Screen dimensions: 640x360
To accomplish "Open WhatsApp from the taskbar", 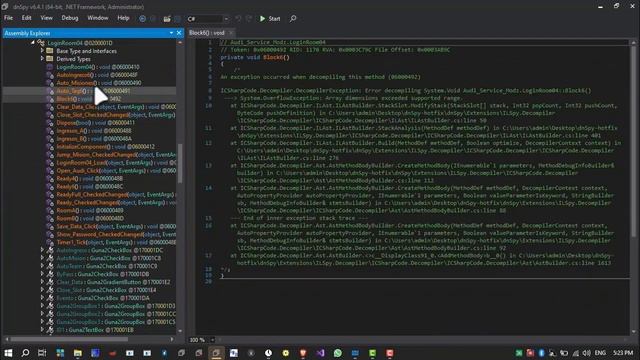I will (338, 353).
